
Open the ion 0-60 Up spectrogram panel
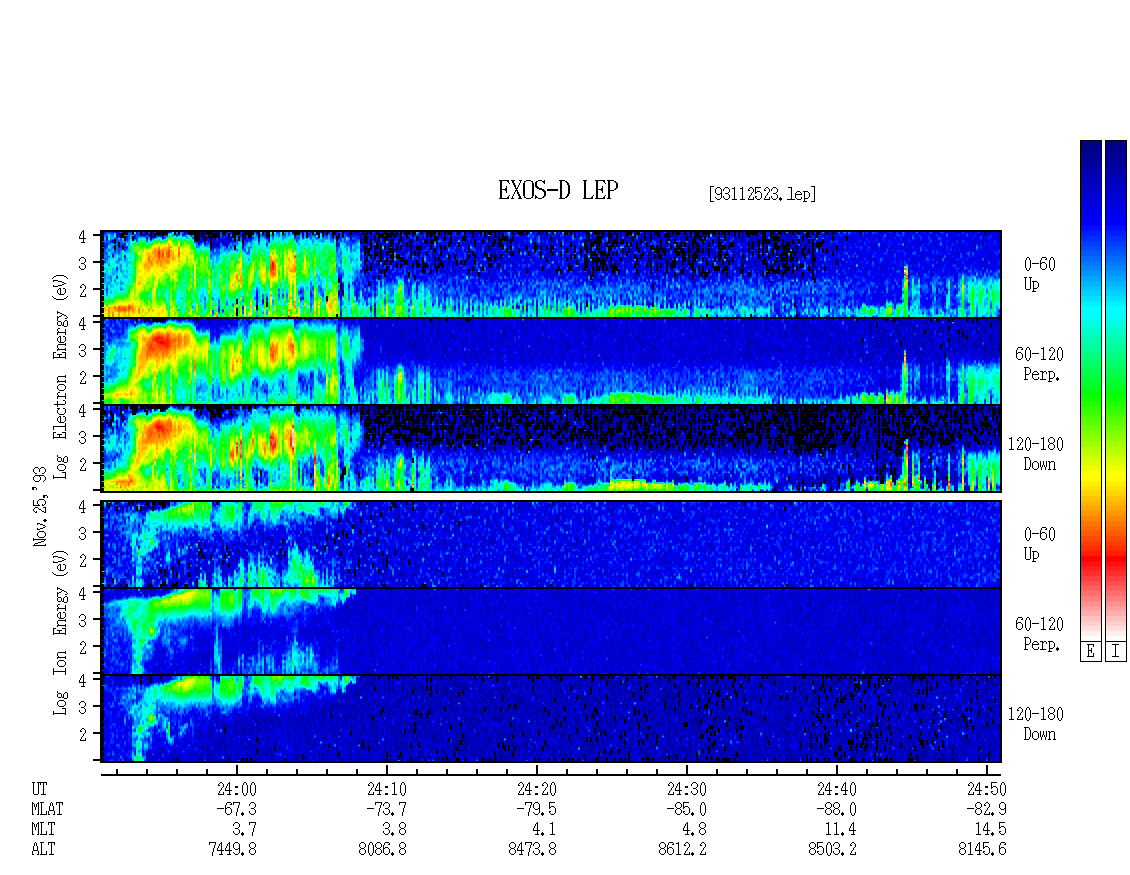pyautogui.click(x=551, y=544)
